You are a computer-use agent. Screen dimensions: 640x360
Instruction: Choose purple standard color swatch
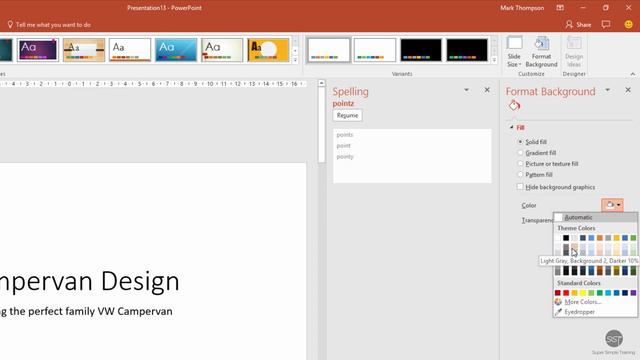(633, 293)
